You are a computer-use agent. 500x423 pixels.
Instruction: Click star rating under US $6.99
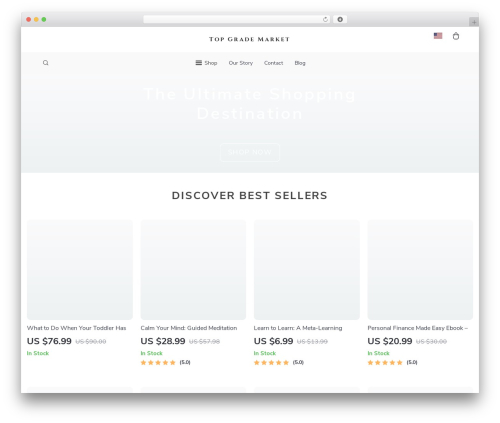click(x=271, y=362)
